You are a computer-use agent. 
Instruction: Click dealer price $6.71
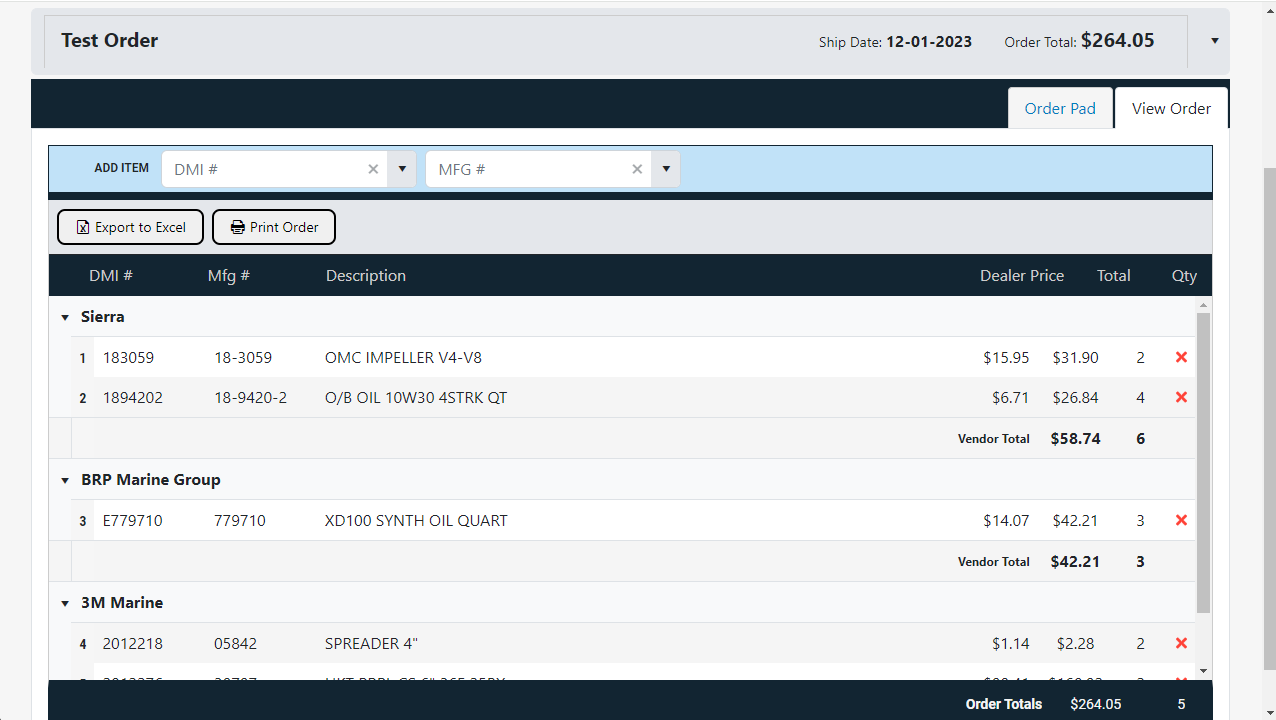click(1011, 397)
